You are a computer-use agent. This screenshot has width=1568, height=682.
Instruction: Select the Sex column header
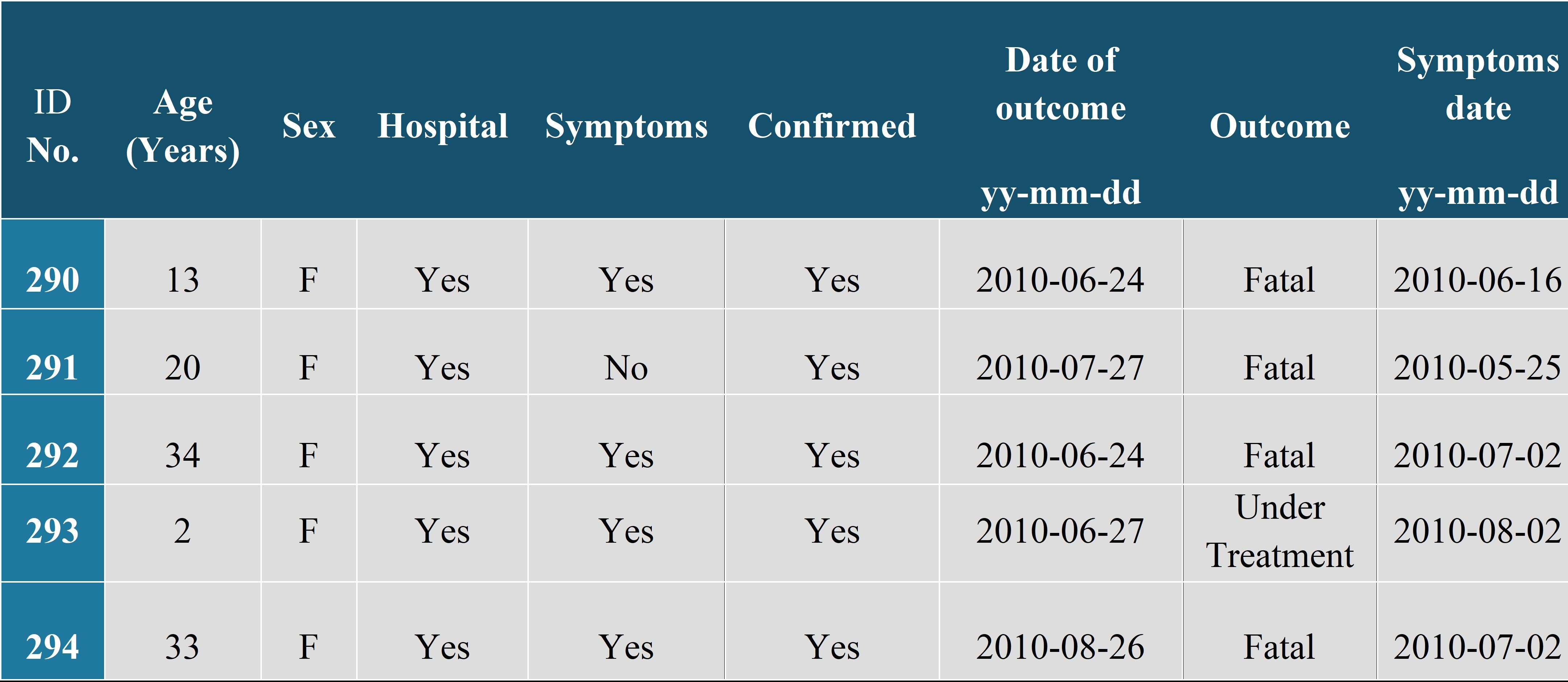(309, 126)
